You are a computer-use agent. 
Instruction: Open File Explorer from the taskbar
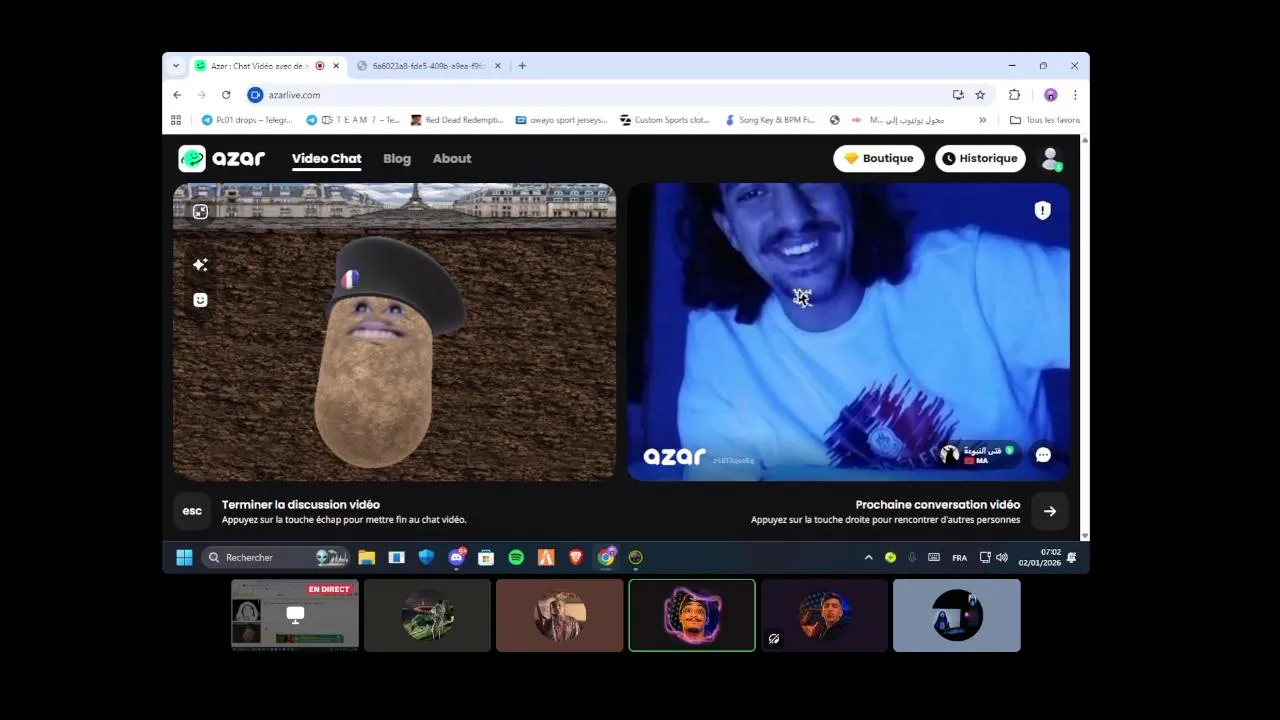tap(366, 557)
